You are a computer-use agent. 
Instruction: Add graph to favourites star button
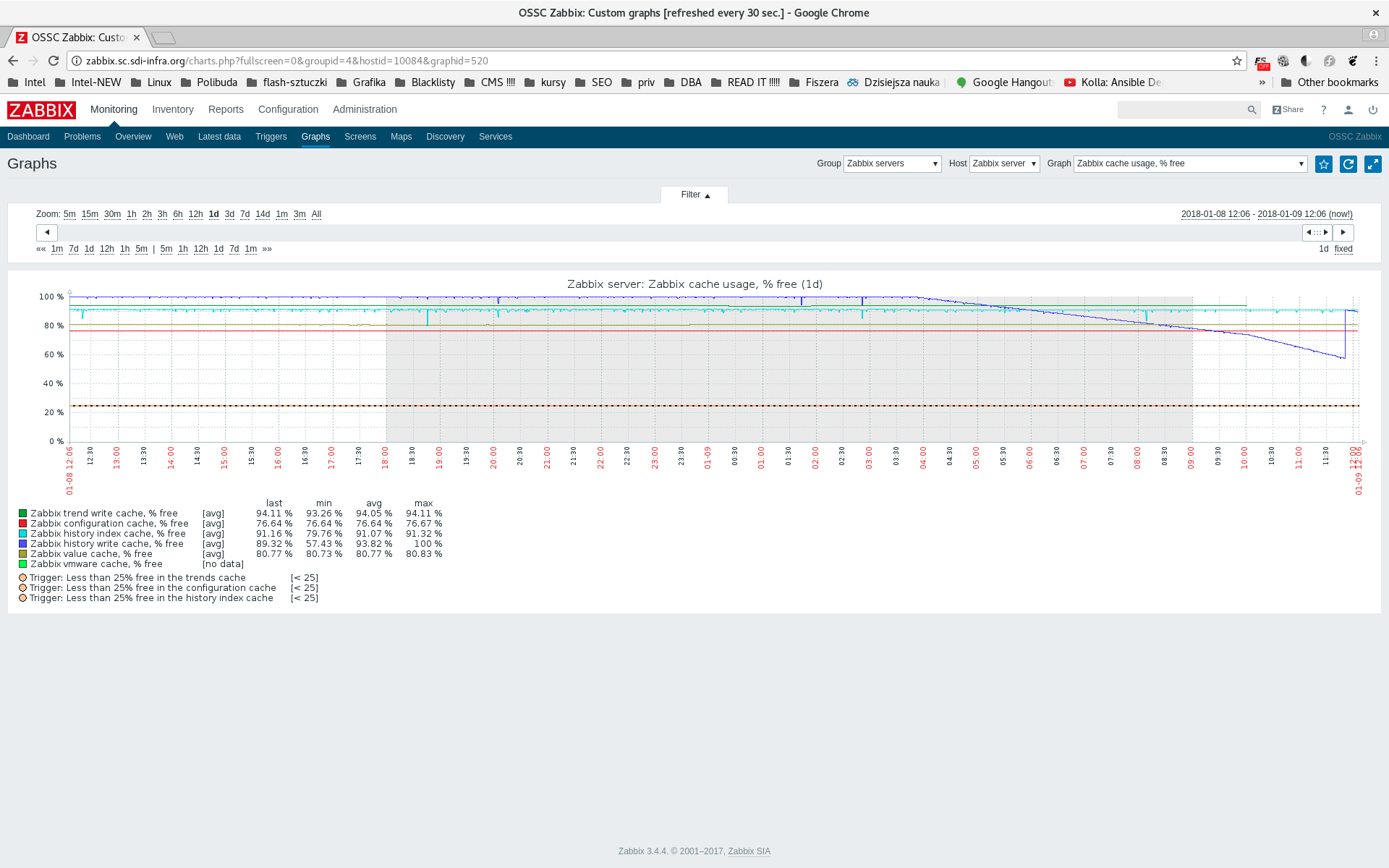pos(1324,164)
